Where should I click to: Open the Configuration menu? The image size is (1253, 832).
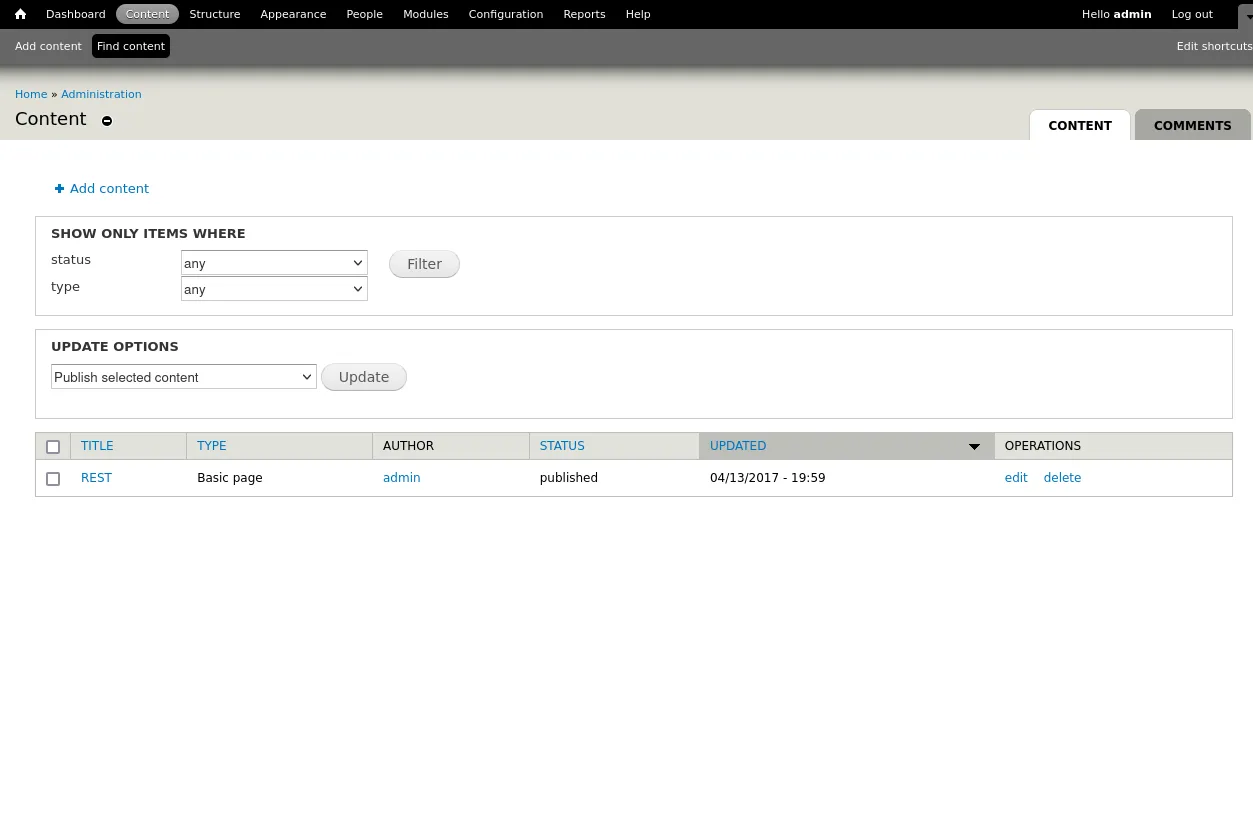(x=506, y=14)
